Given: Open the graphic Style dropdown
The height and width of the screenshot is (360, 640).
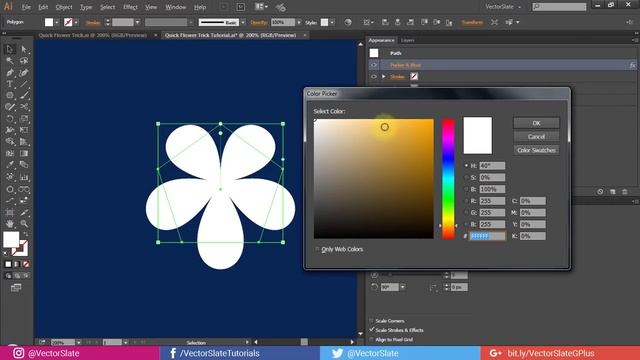Looking at the screenshot, I should pos(332,22).
